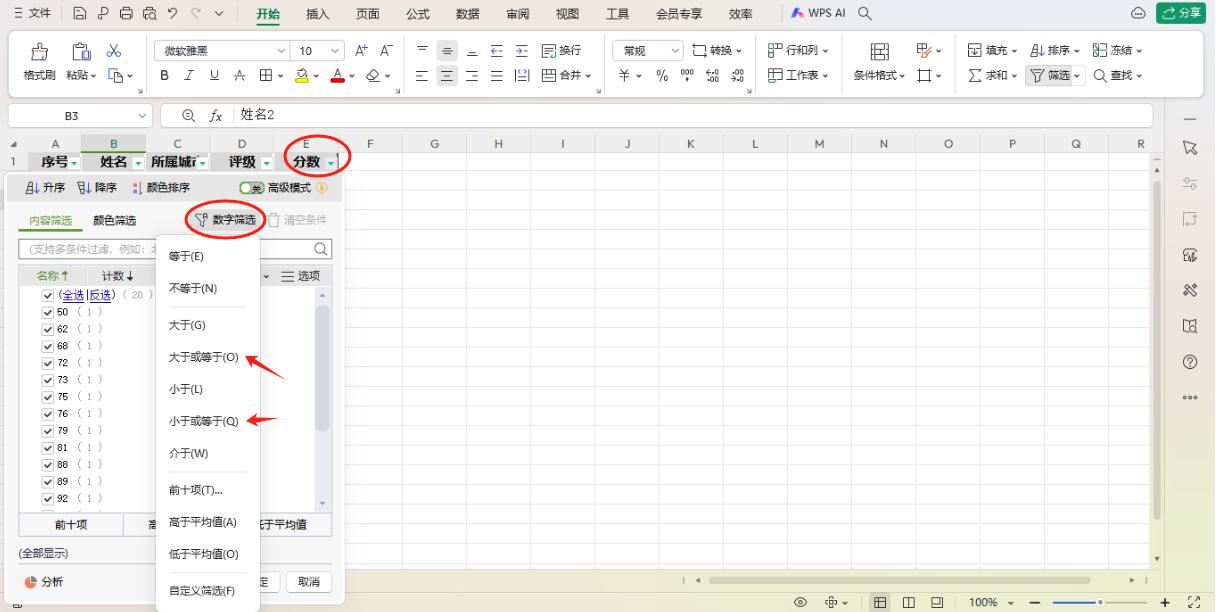1216x612 pixels.
Task: Toggle the Advanced Mode (高级模式) switch
Action: tap(251, 187)
